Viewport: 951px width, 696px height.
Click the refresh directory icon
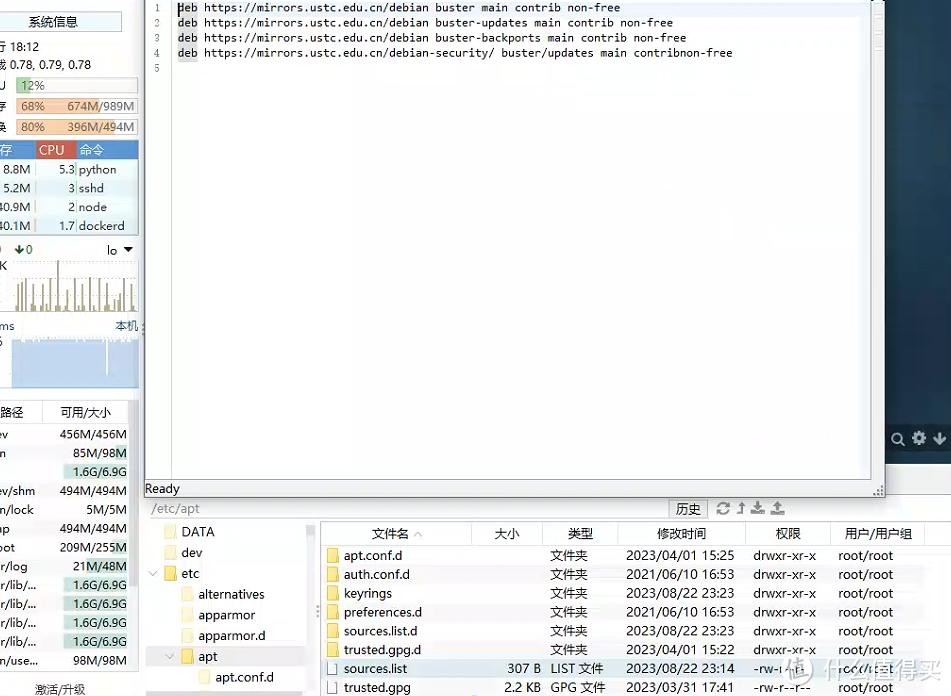tap(723, 509)
